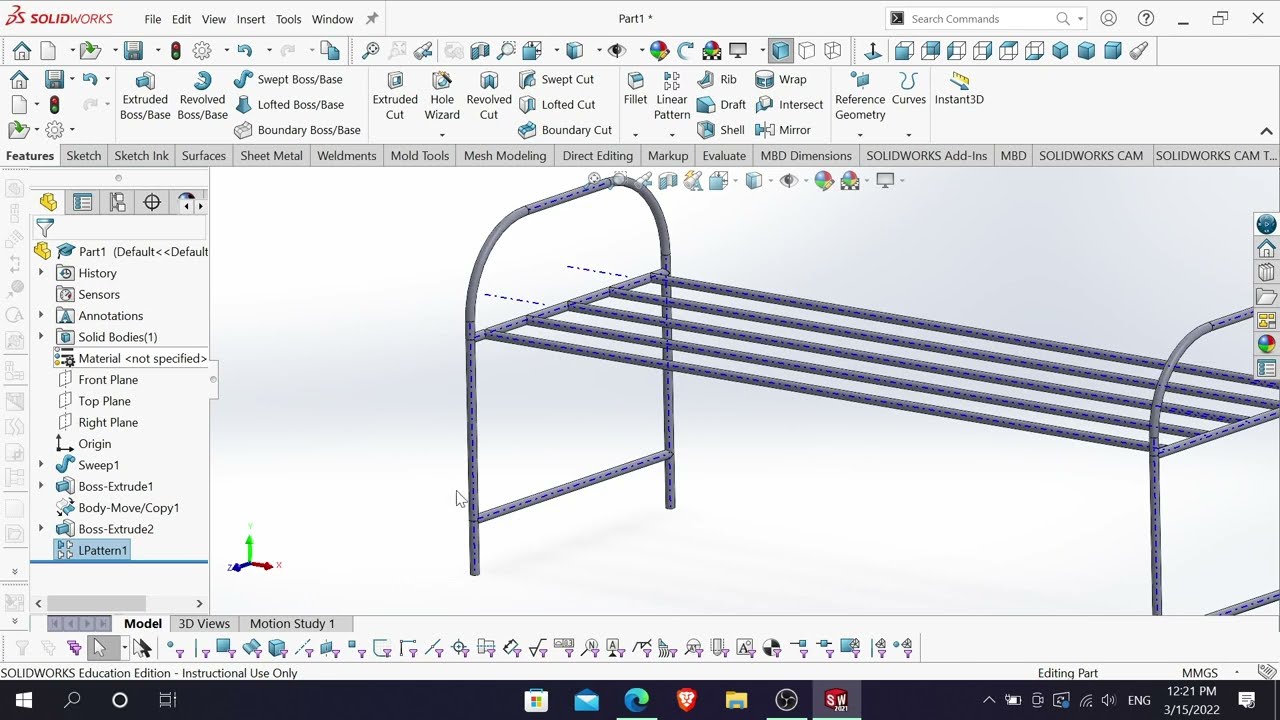Expand the Annotations folder

coord(41,316)
